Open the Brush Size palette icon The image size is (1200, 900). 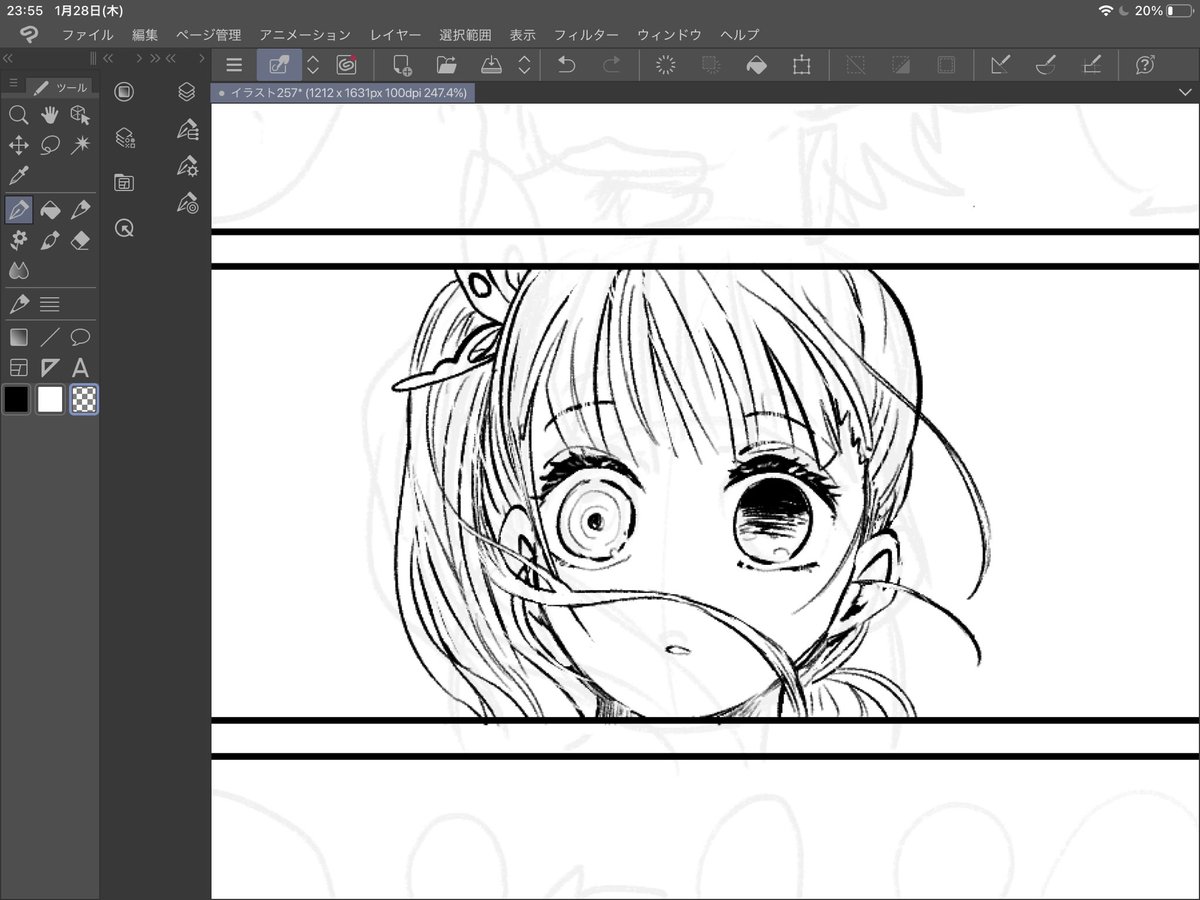coord(186,203)
